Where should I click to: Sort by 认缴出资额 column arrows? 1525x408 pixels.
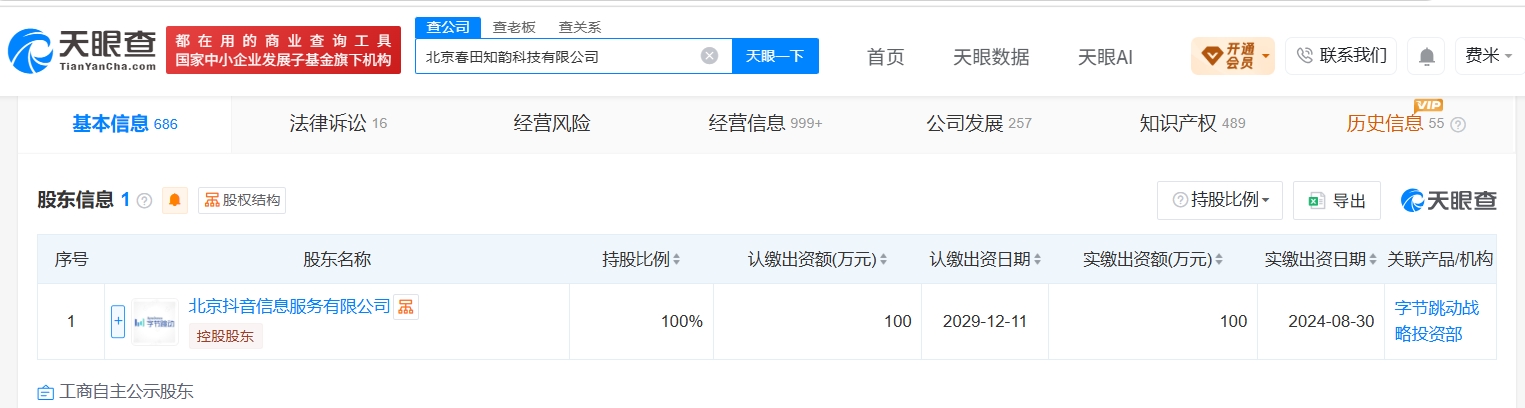tap(883, 259)
